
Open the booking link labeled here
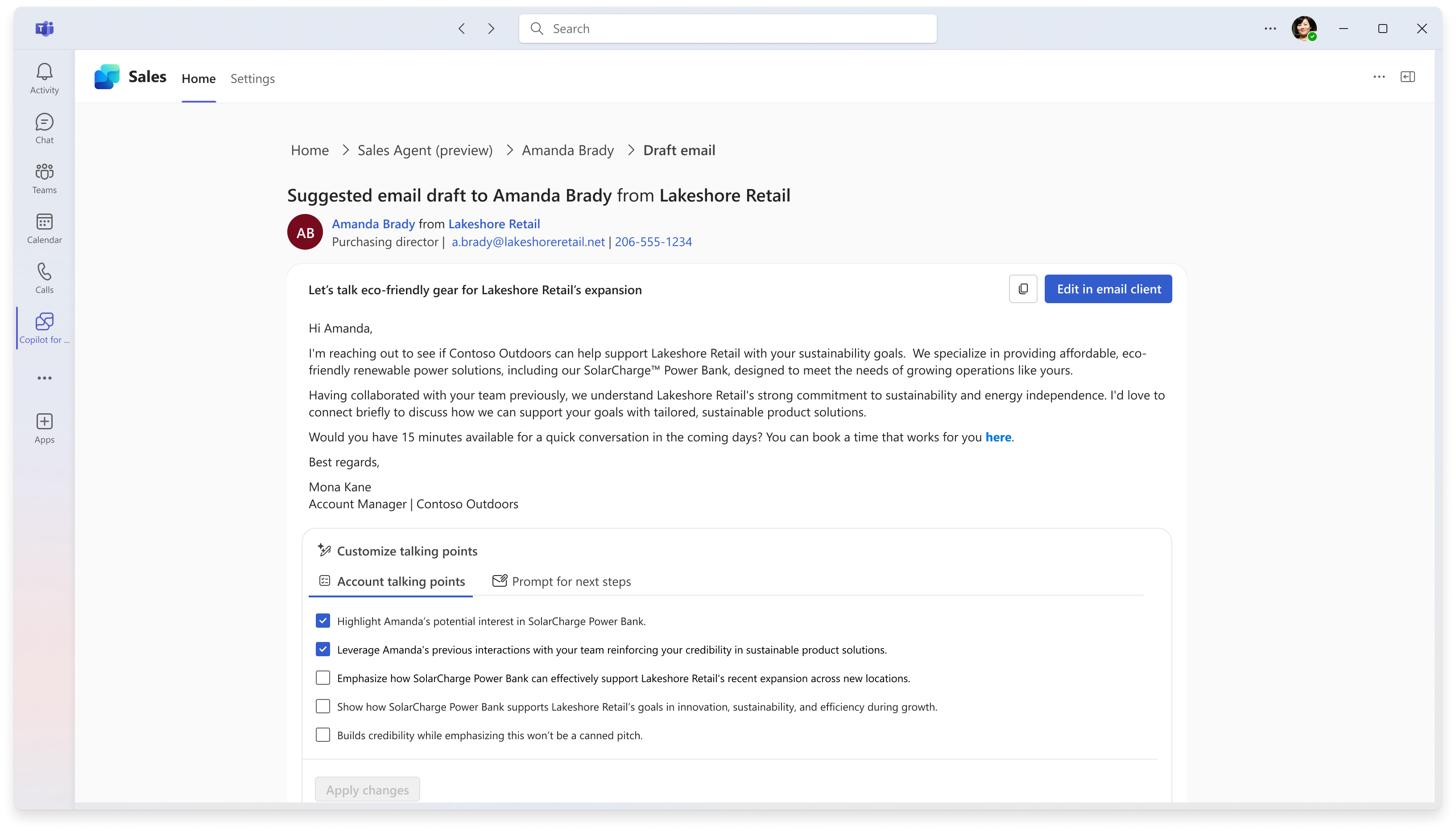(997, 436)
